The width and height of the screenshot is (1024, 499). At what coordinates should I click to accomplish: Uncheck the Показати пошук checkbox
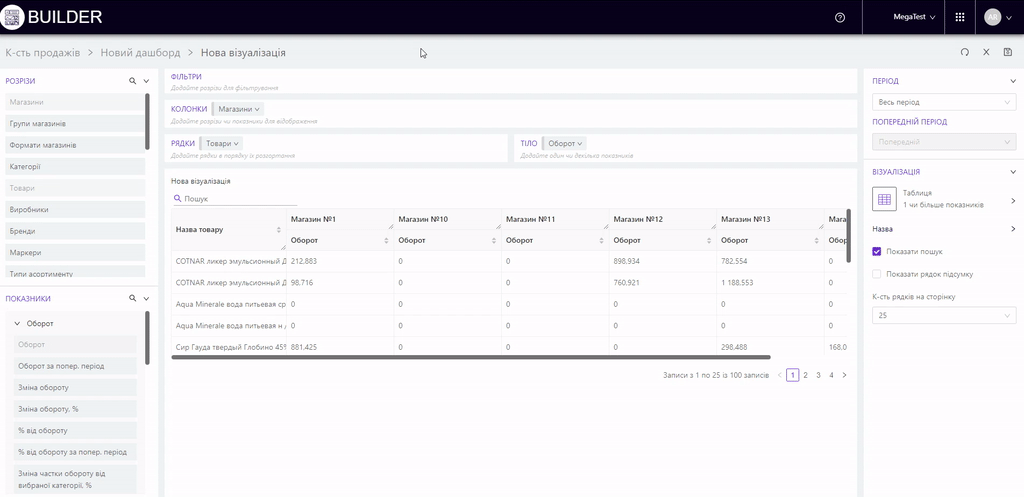tap(877, 252)
